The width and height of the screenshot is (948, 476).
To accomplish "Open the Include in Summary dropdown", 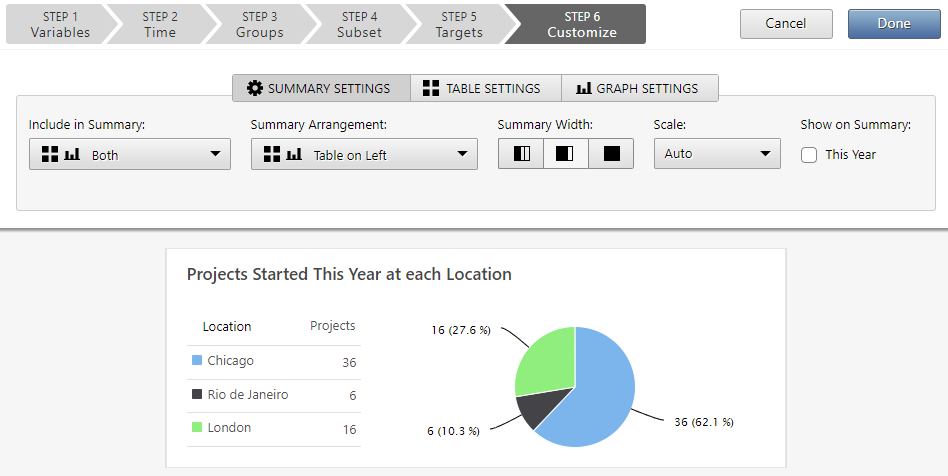I will point(130,155).
